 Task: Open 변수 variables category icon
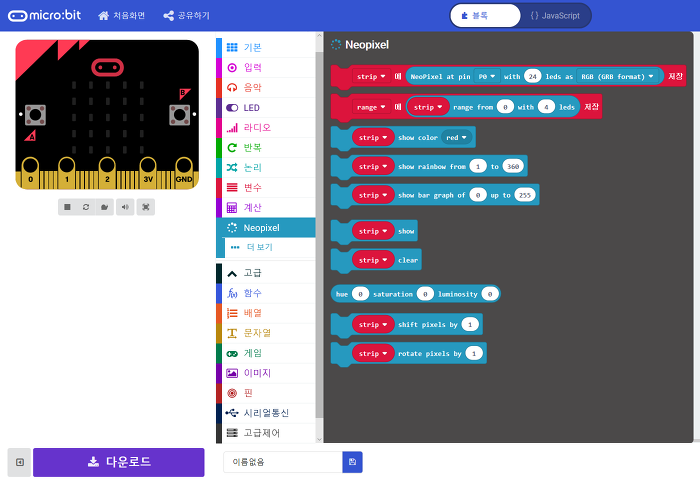pyautogui.click(x=232, y=187)
